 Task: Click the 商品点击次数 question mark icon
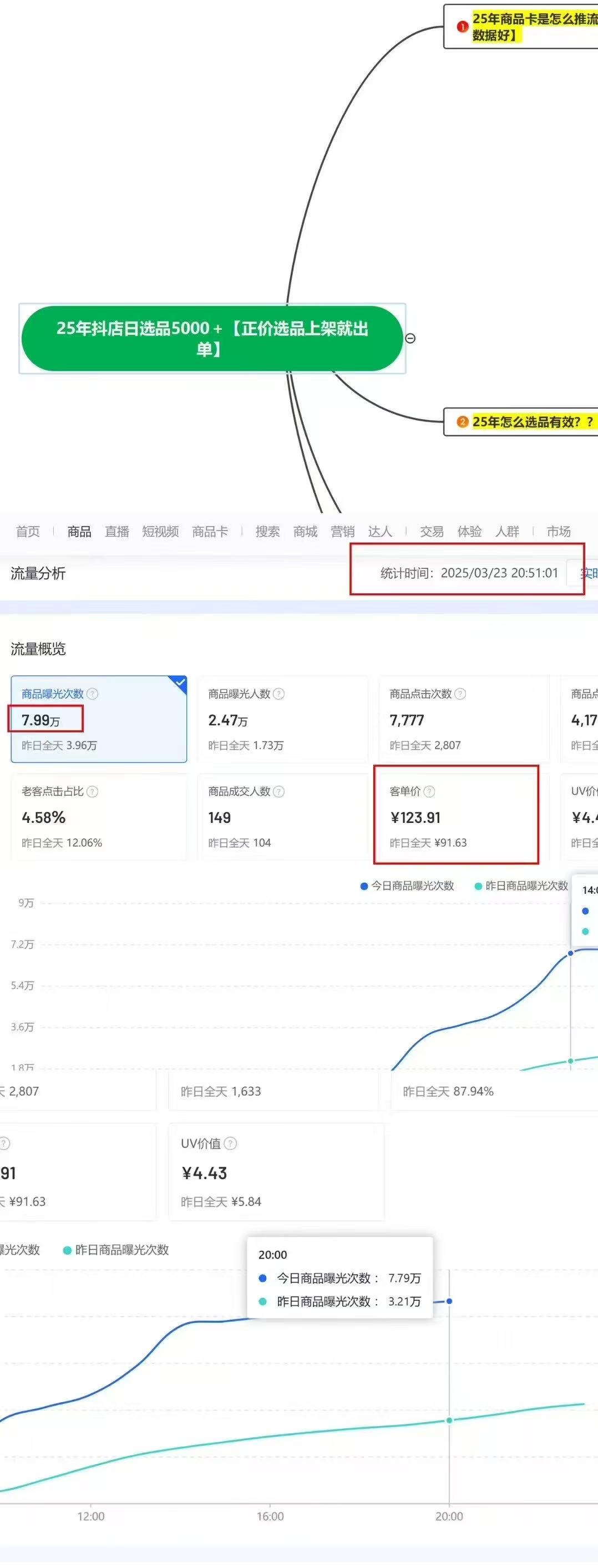tap(460, 694)
